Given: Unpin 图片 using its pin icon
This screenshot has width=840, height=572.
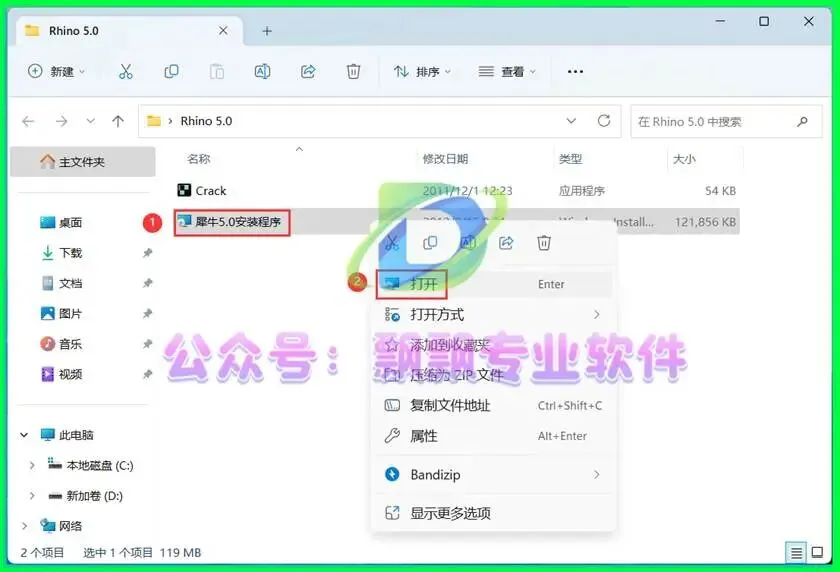Looking at the screenshot, I should (147, 313).
